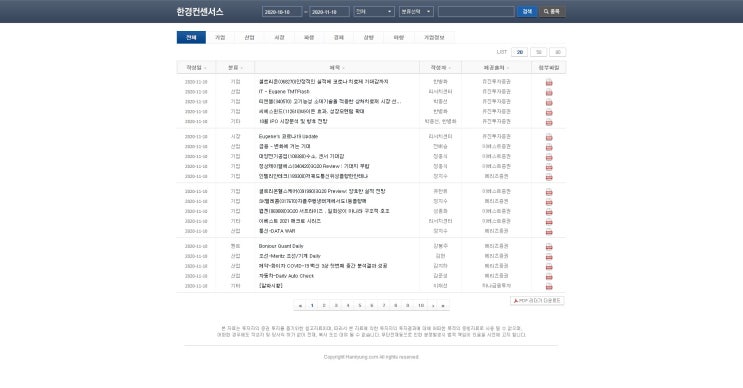The image size is (743, 388).
Task: Open PDF for 이베스트 2021 매크로 시리즈
Action: (x=549, y=221)
